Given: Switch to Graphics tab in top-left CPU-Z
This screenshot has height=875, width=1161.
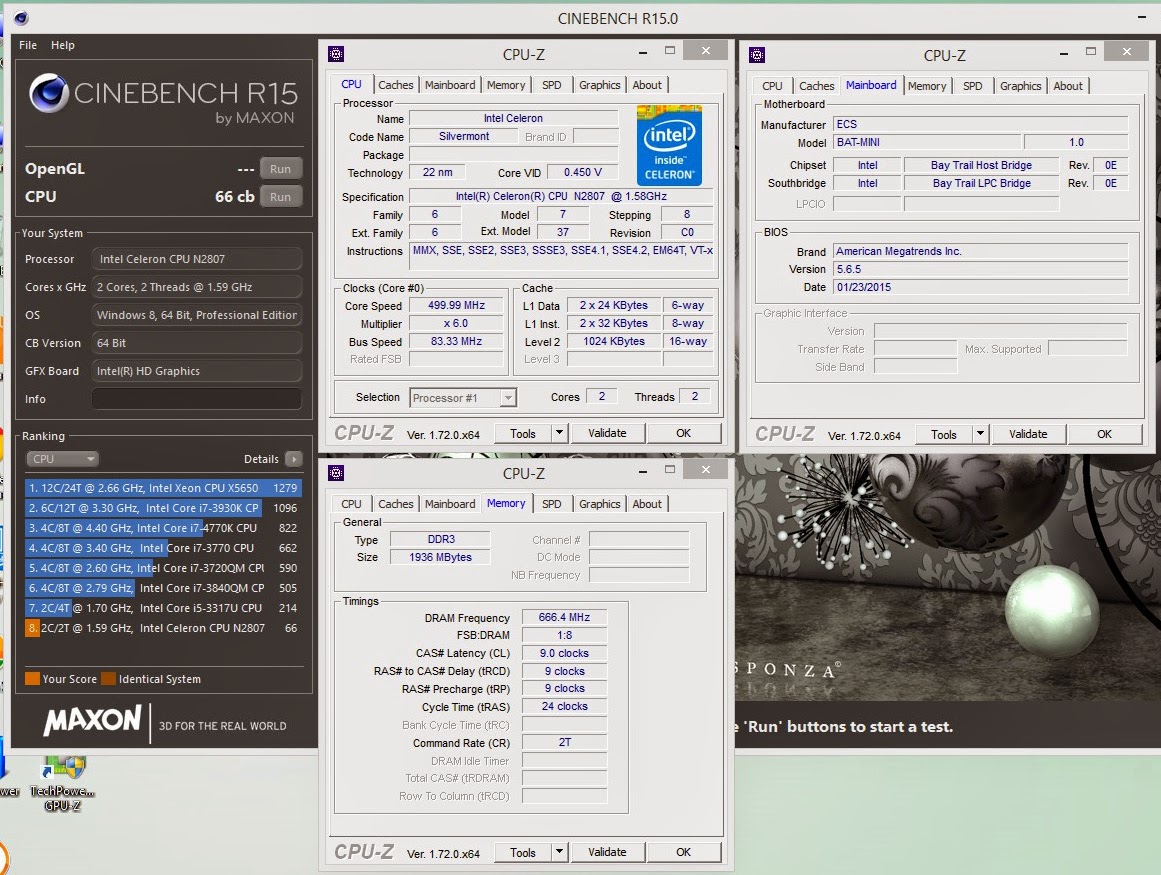Looking at the screenshot, I should pyautogui.click(x=600, y=85).
